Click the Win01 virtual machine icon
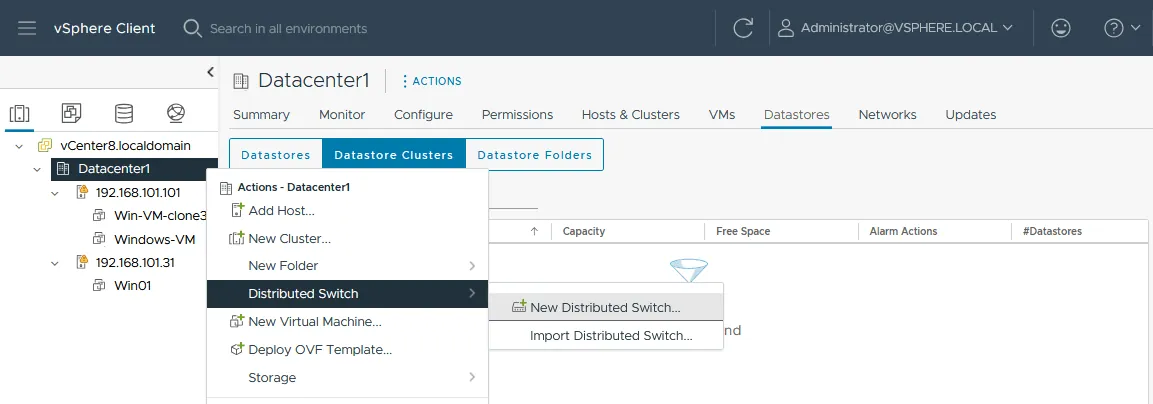This screenshot has height=404, width=1153. pyautogui.click(x=100, y=286)
